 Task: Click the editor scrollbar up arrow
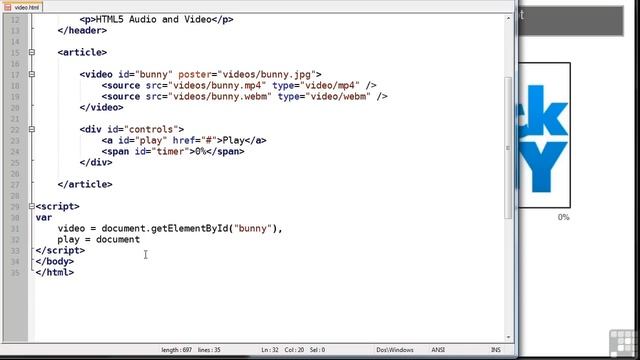508,18
